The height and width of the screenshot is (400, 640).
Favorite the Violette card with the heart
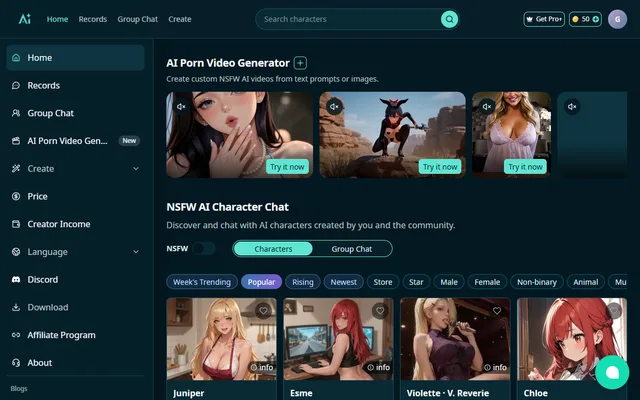[x=497, y=311]
